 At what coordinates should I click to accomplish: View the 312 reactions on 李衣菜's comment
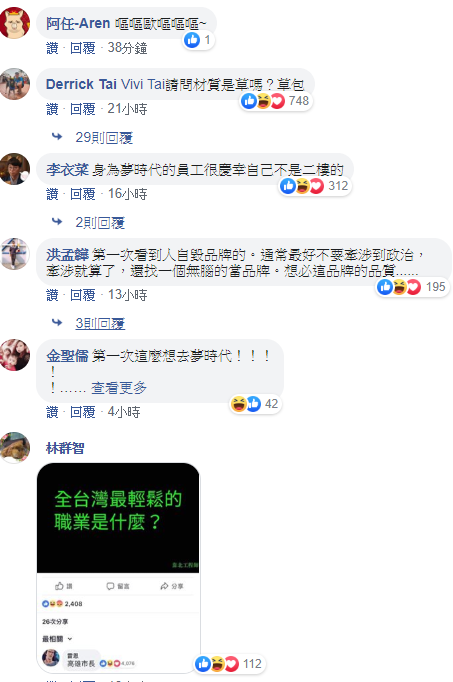315,186
